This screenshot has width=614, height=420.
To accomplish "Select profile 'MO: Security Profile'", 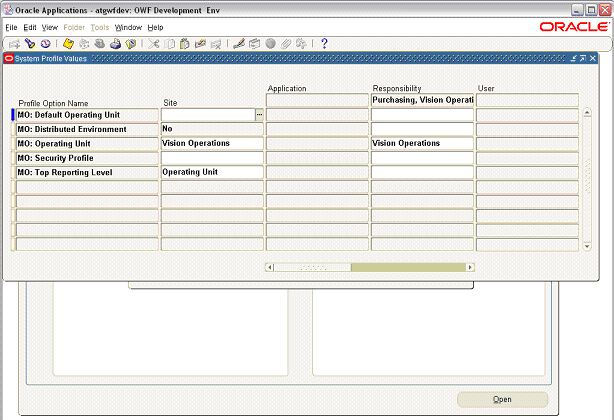I will pyautogui.click(x=87, y=158).
